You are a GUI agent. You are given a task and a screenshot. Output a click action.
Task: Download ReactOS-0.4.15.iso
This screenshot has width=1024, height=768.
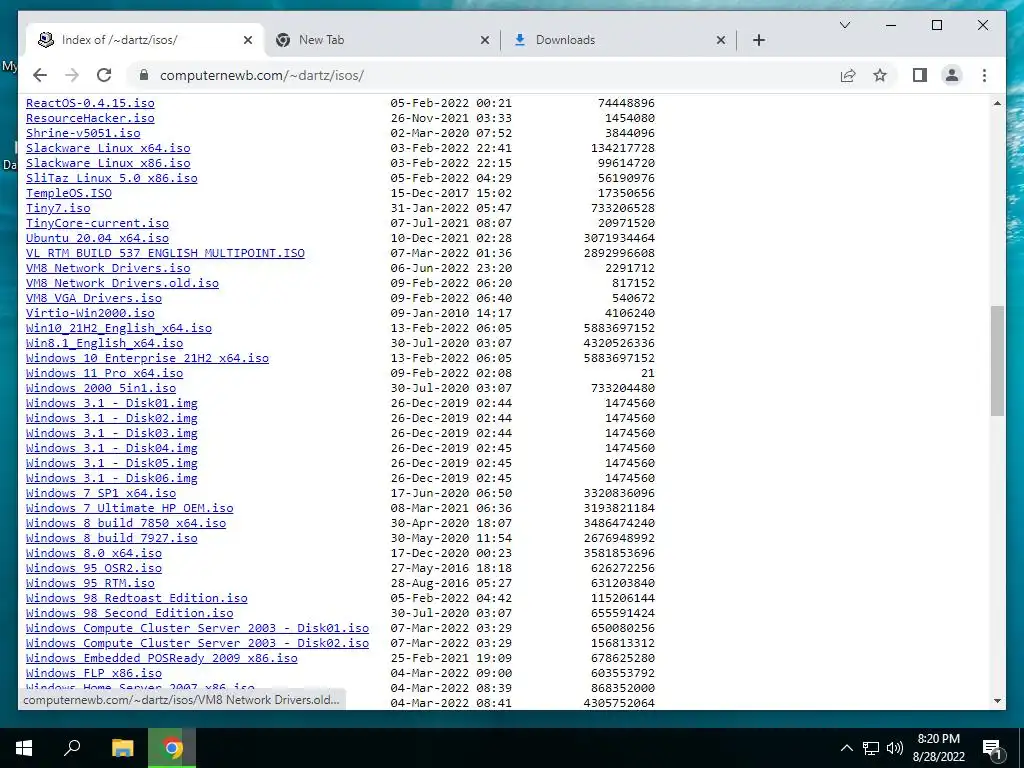click(x=90, y=103)
